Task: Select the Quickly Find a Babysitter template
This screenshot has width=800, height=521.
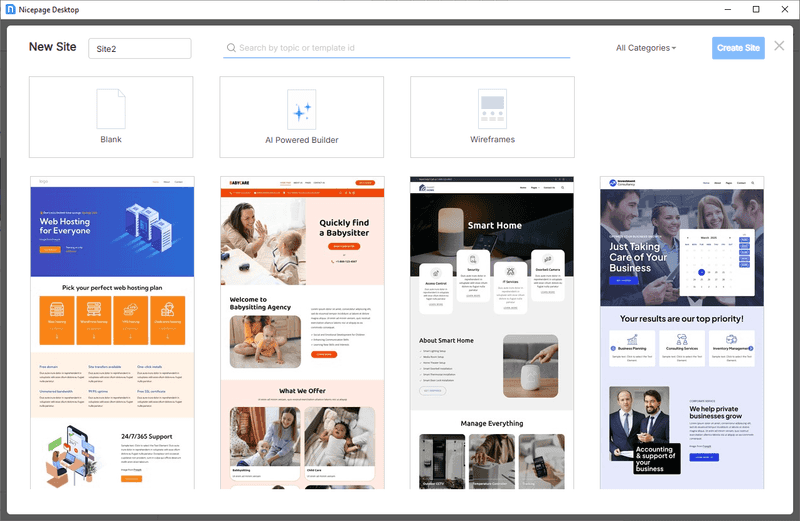Action: coord(303,333)
